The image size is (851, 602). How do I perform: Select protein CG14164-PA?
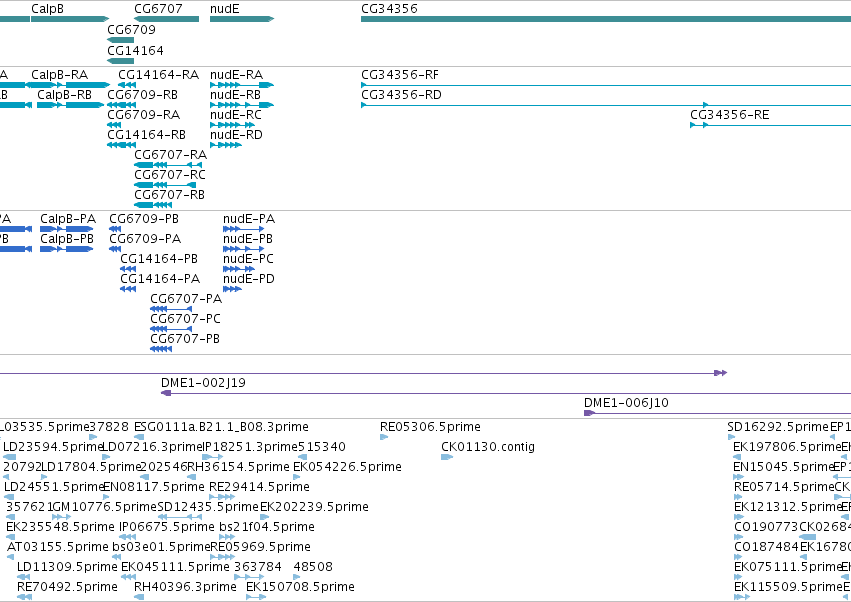click(x=160, y=279)
